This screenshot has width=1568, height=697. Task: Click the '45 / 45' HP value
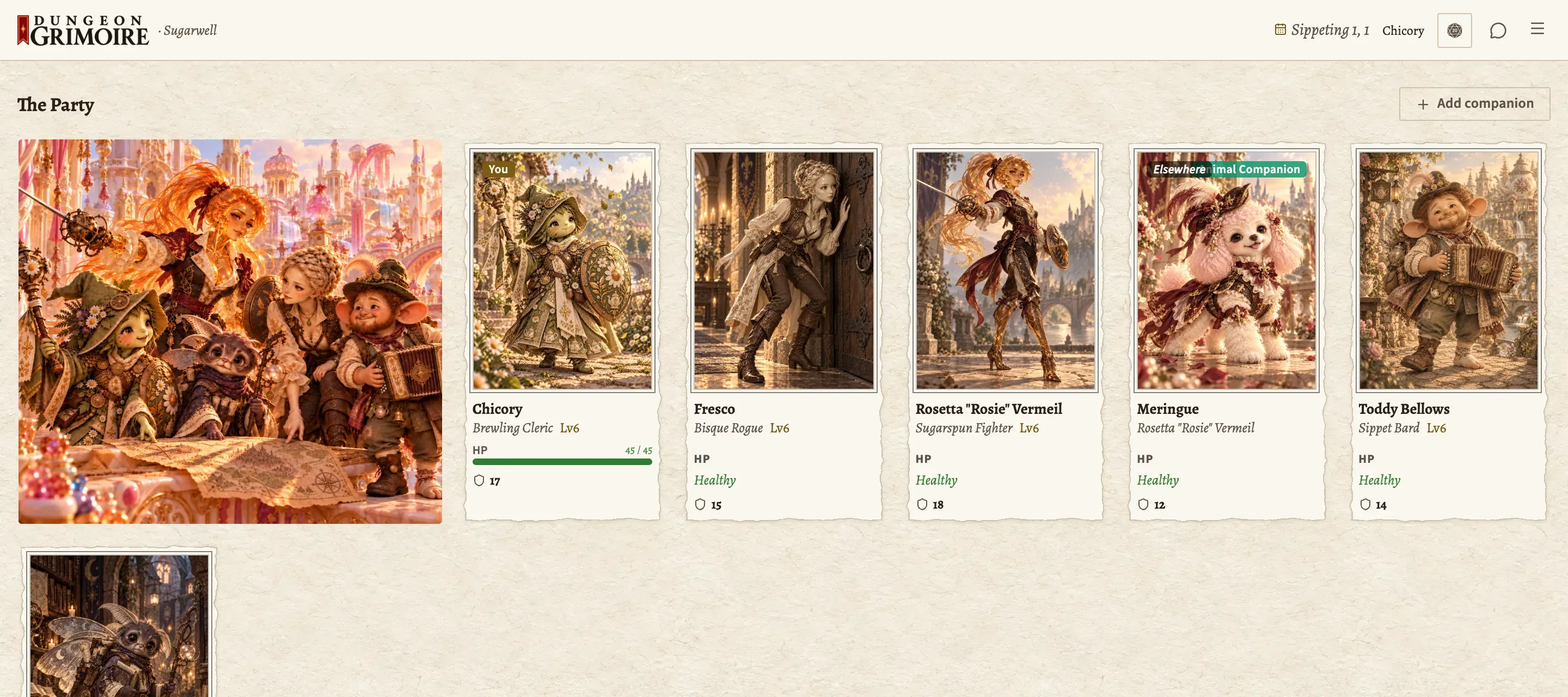(x=639, y=450)
